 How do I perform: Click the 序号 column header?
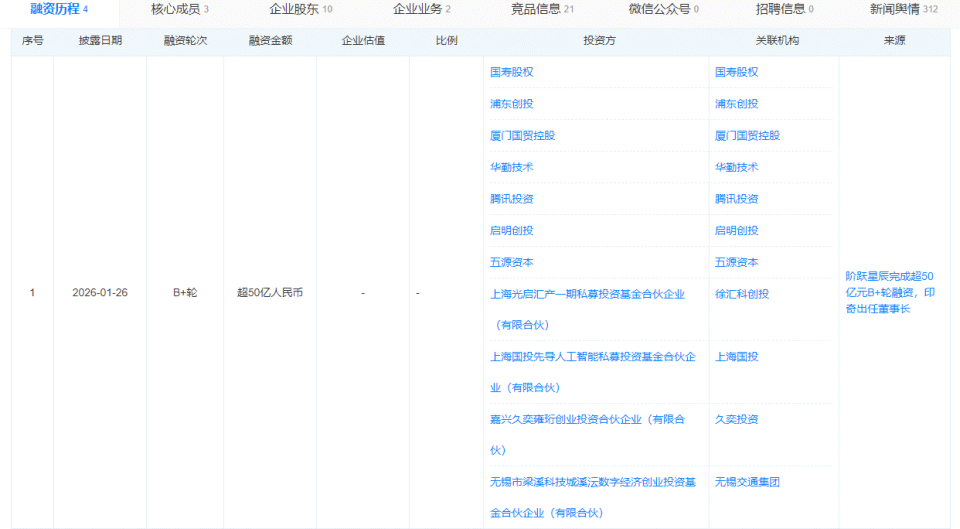[32, 41]
